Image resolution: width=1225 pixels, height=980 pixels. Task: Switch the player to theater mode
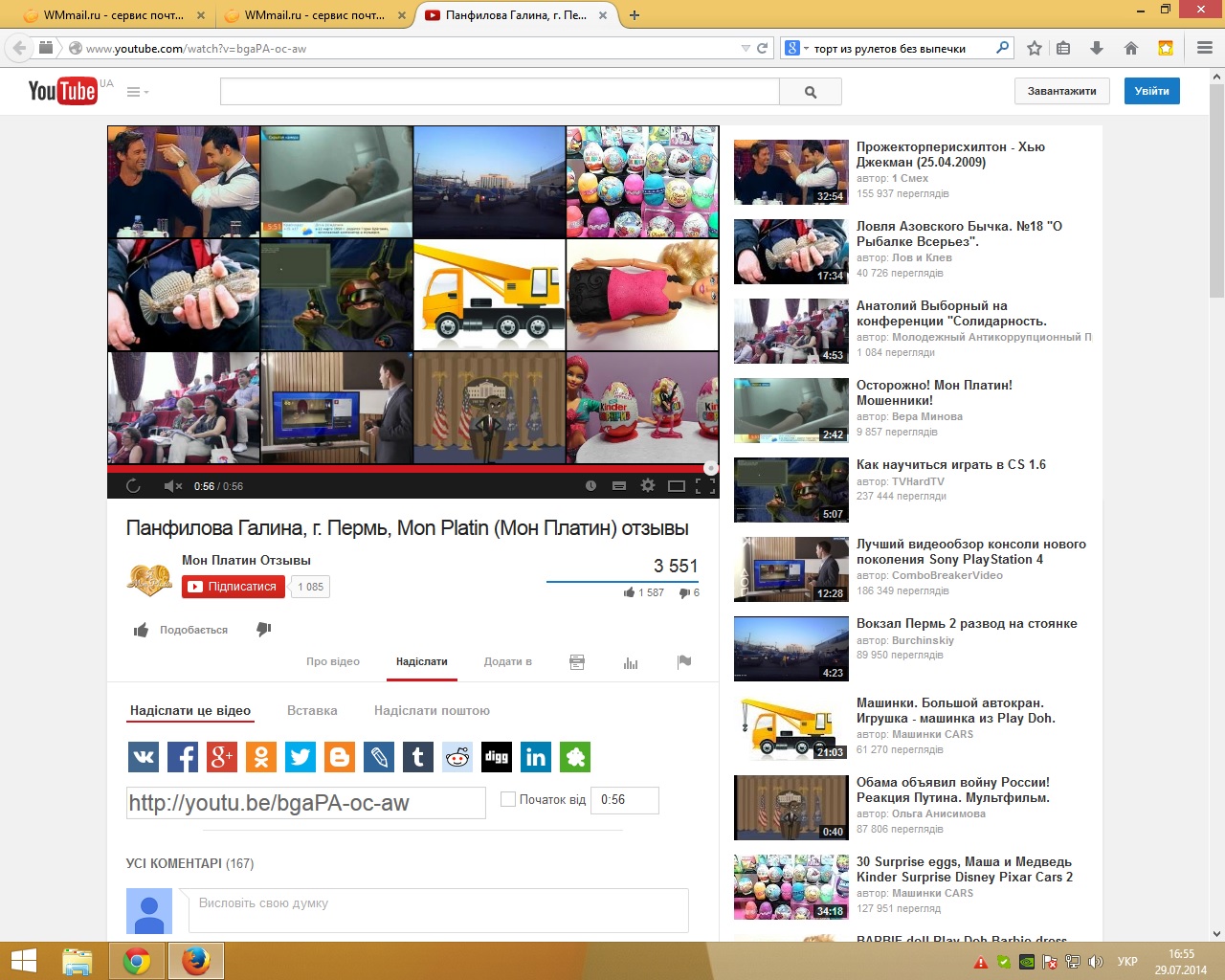(x=677, y=486)
